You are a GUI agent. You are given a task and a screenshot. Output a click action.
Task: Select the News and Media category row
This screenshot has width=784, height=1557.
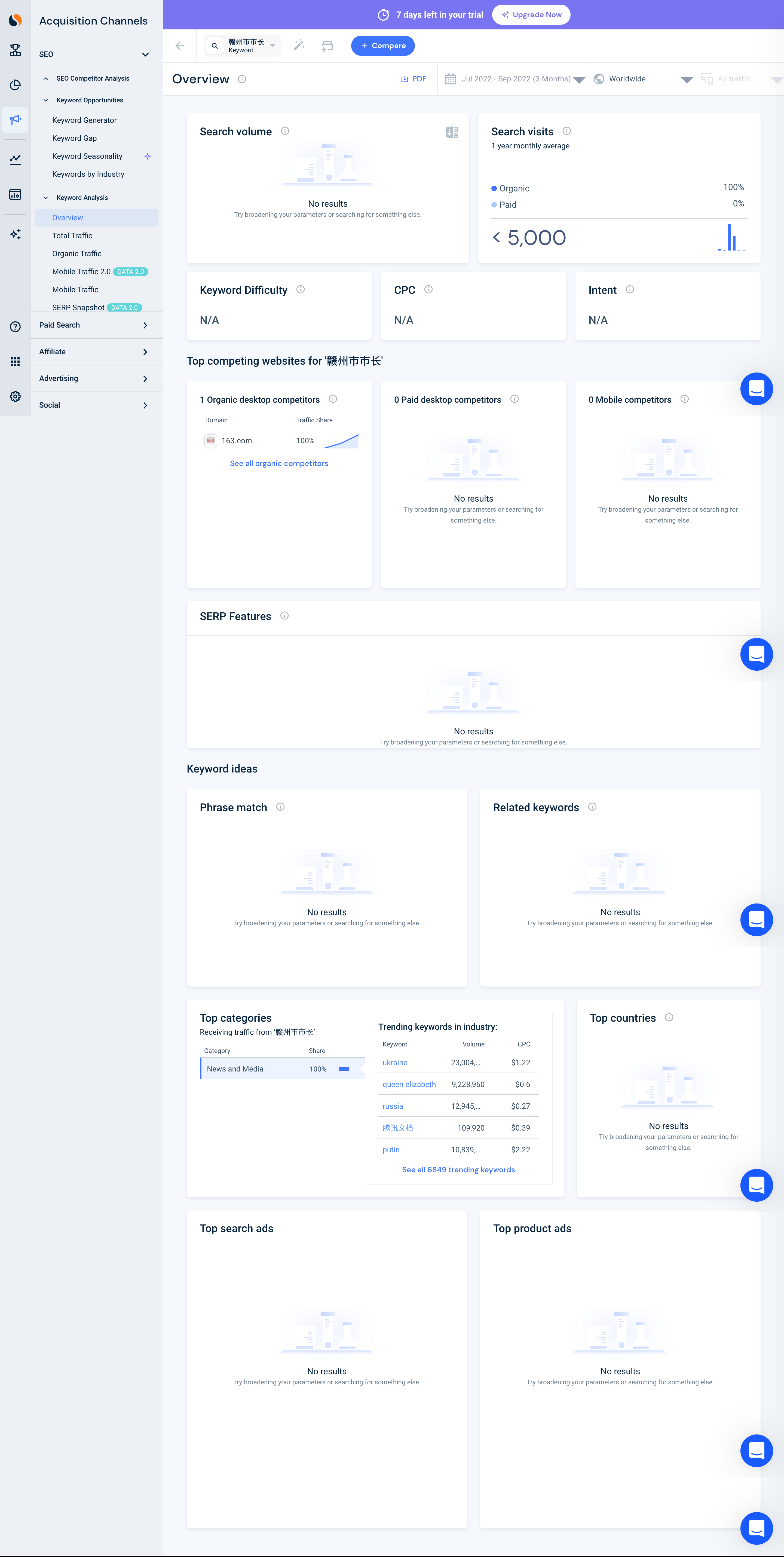click(x=282, y=1068)
